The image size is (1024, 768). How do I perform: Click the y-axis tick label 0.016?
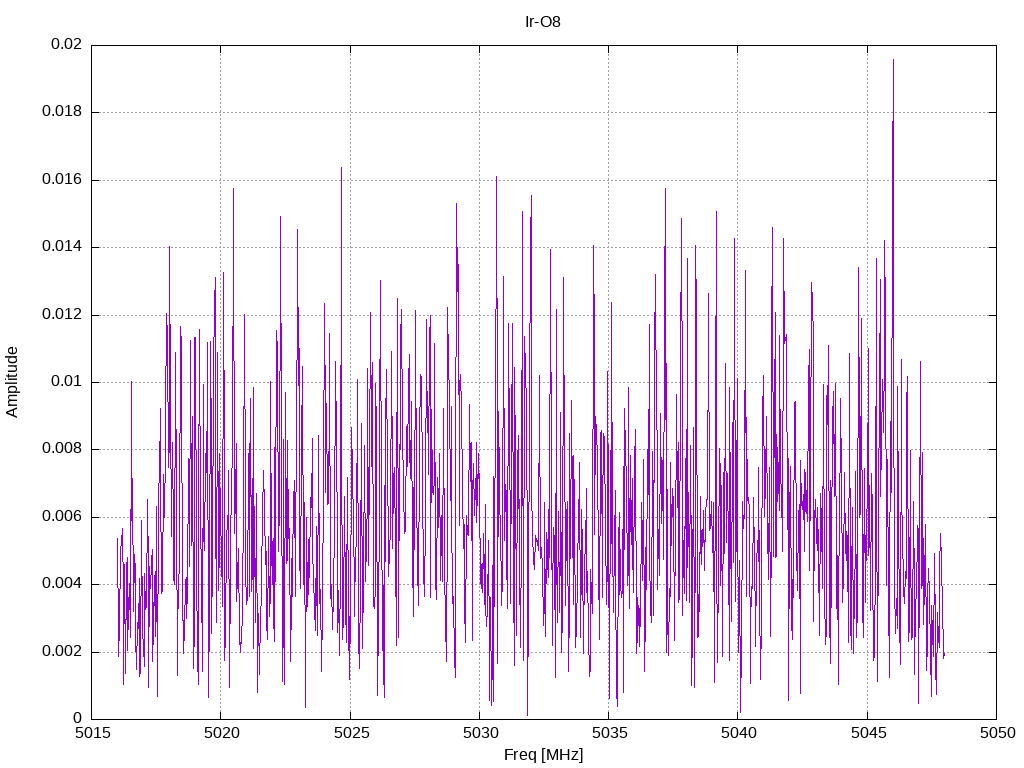coord(62,180)
